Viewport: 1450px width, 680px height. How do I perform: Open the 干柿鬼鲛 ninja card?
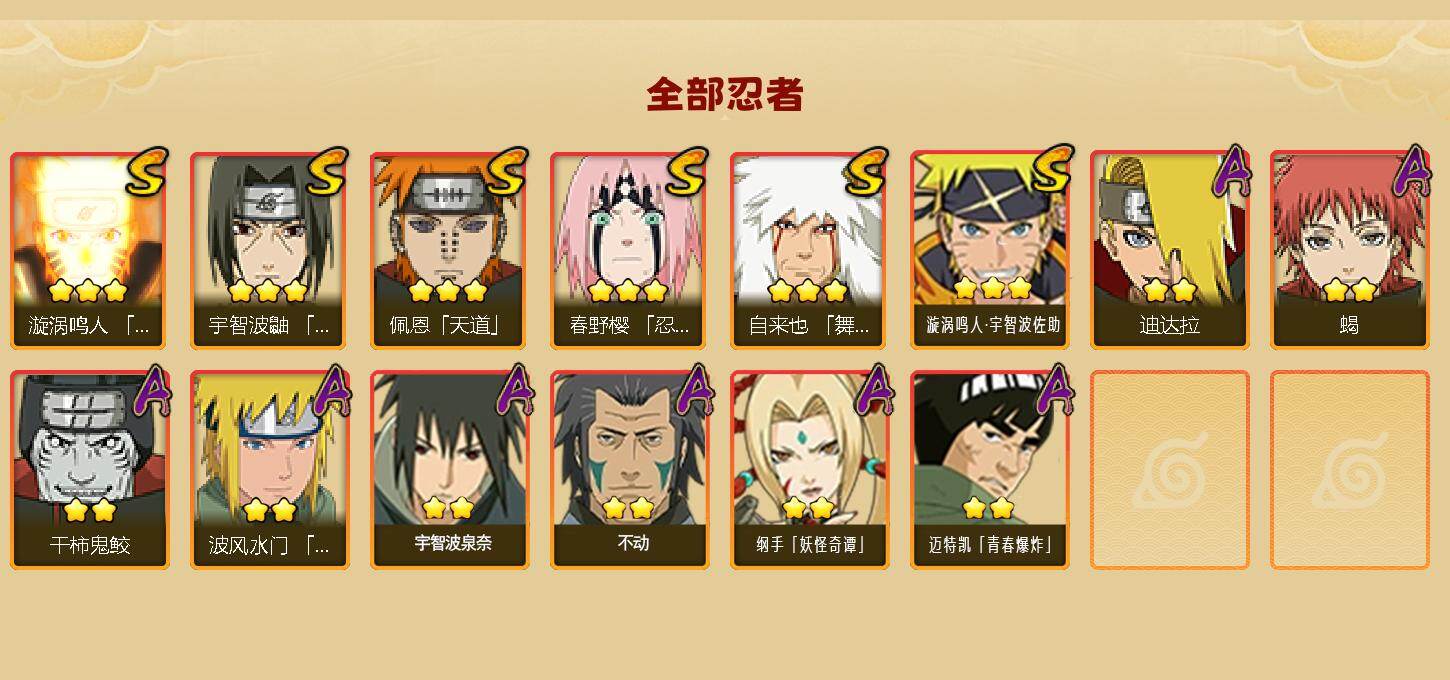89,470
